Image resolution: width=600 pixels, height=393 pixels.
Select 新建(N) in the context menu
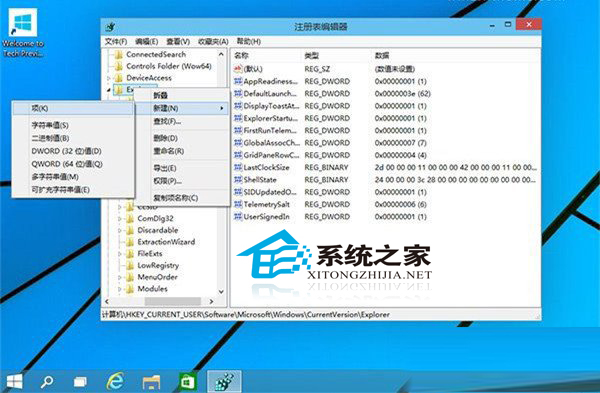click(181, 108)
